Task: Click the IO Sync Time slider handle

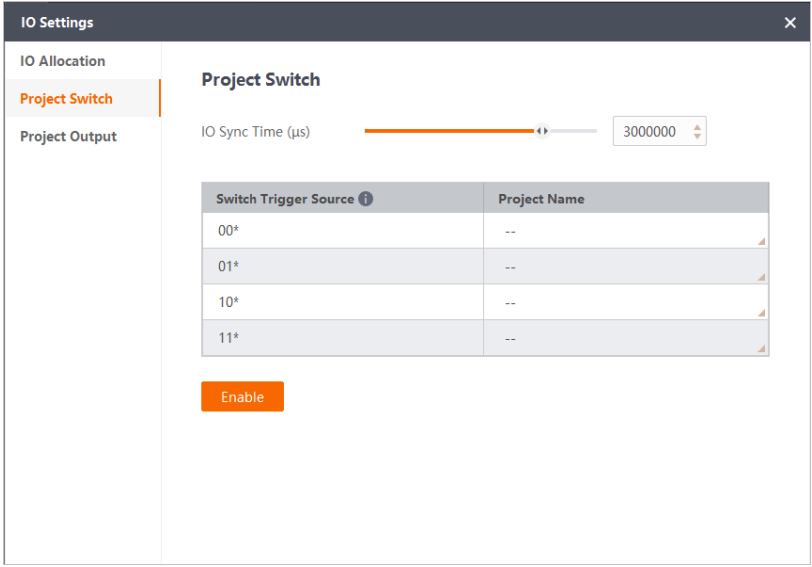Action: (x=542, y=131)
